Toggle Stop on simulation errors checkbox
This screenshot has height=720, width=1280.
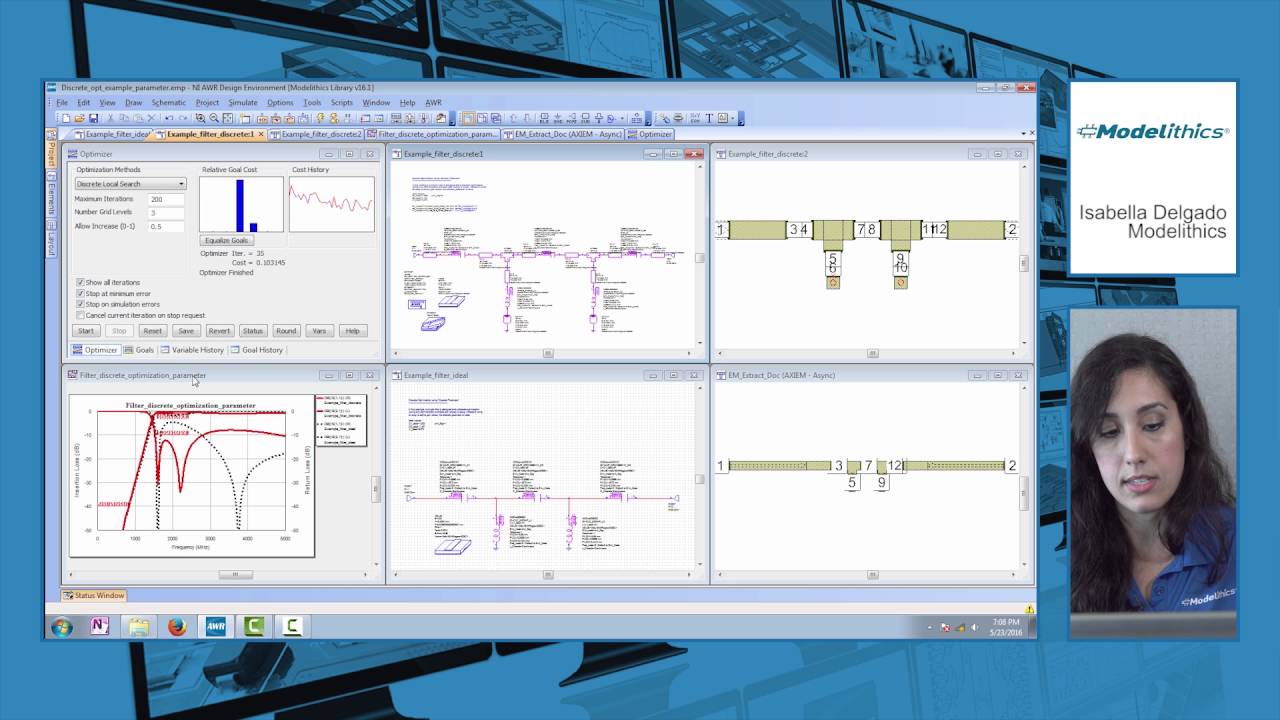[x=80, y=305]
